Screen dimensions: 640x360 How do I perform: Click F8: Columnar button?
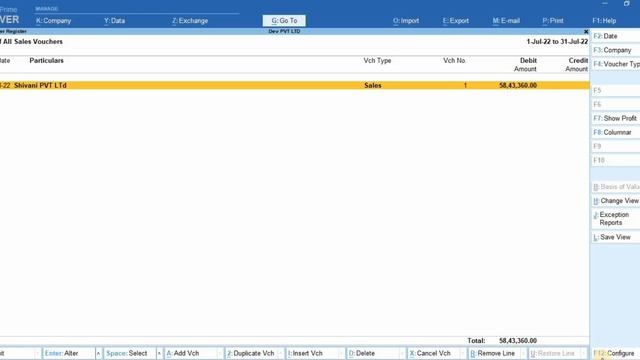[x=616, y=132]
